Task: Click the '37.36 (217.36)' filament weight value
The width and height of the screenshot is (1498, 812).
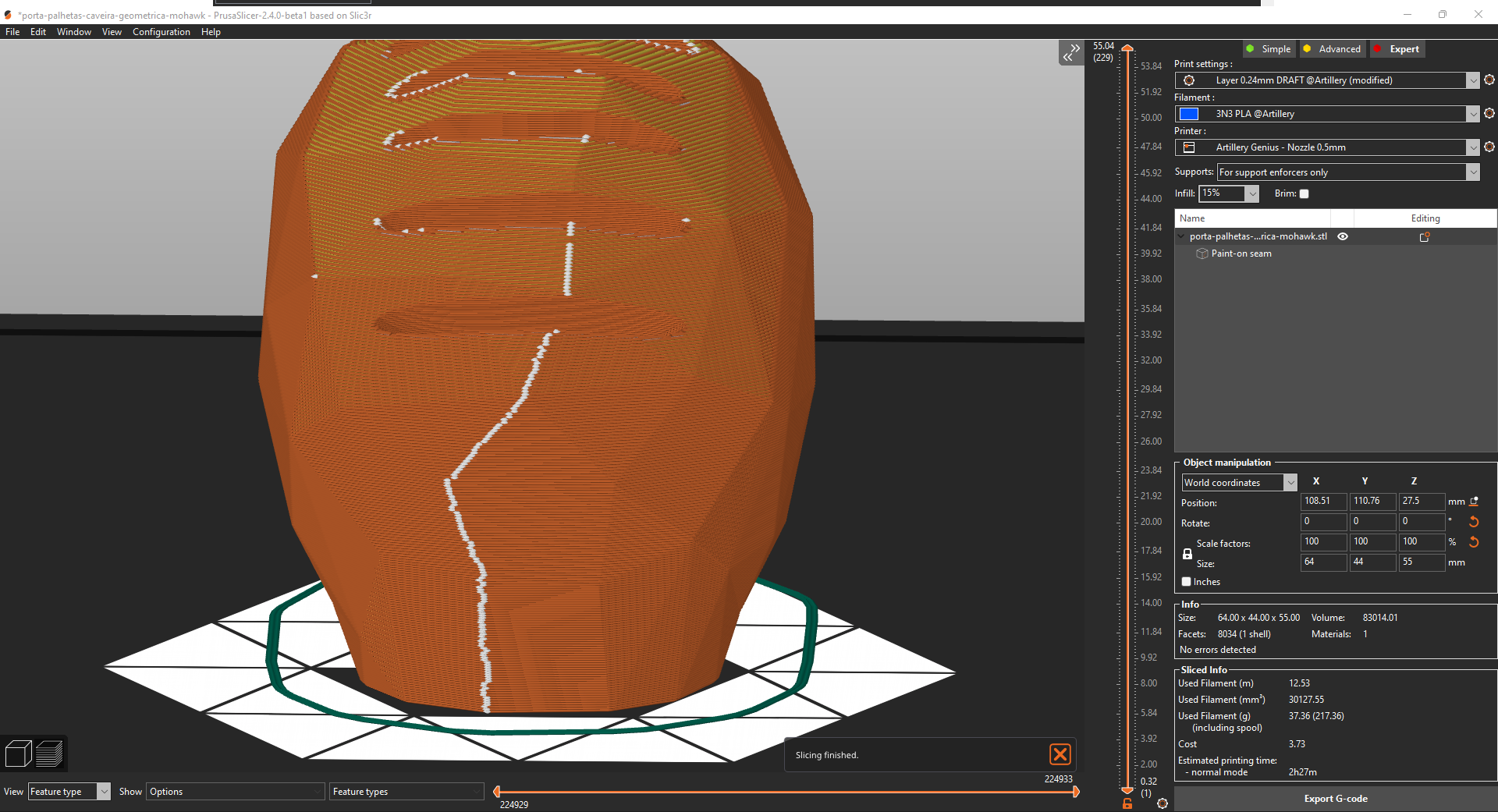Action: (1316, 716)
